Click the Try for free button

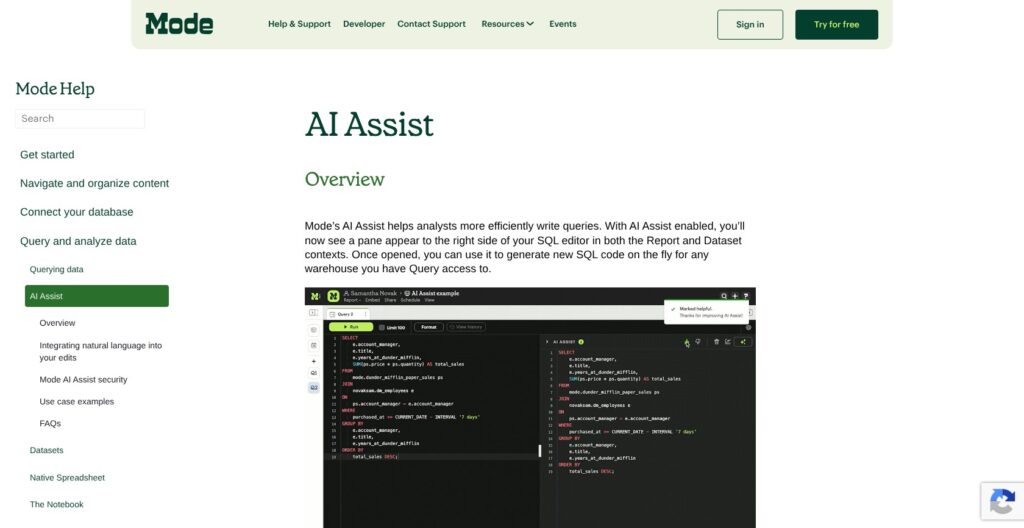click(x=836, y=25)
